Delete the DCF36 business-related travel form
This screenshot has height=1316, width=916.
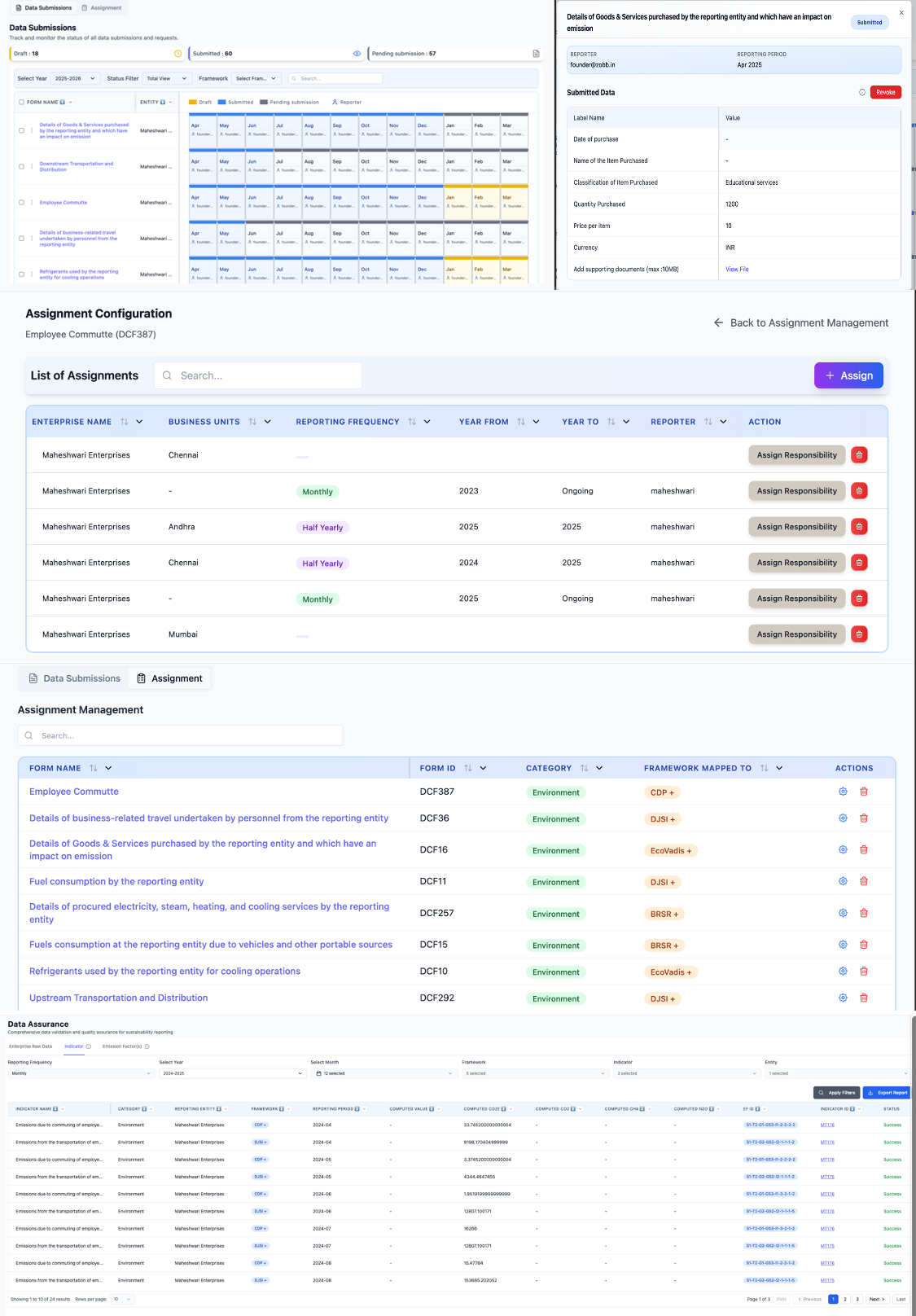coord(864,818)
